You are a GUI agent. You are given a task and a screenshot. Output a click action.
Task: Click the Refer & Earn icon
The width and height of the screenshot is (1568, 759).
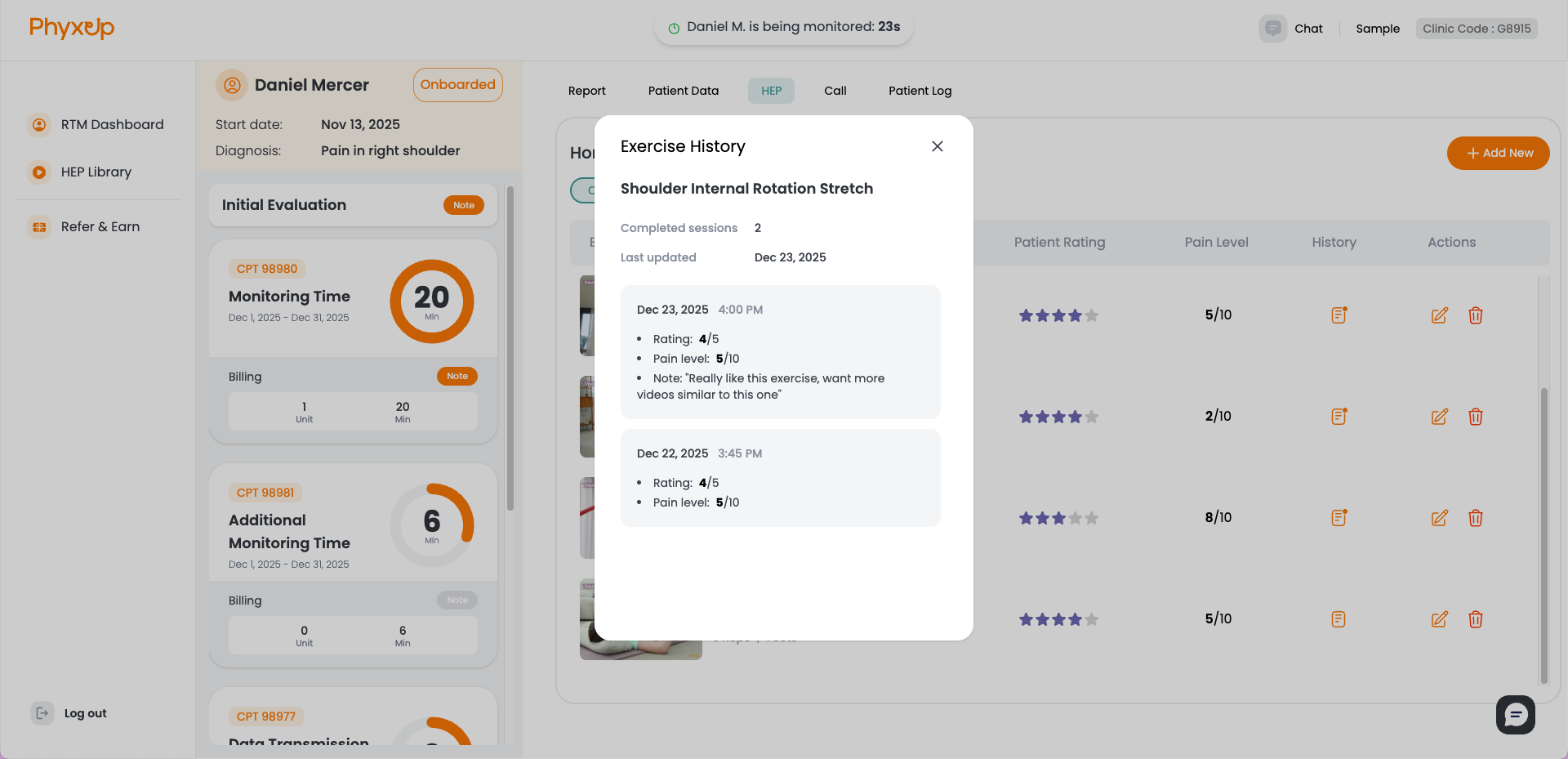39,226
